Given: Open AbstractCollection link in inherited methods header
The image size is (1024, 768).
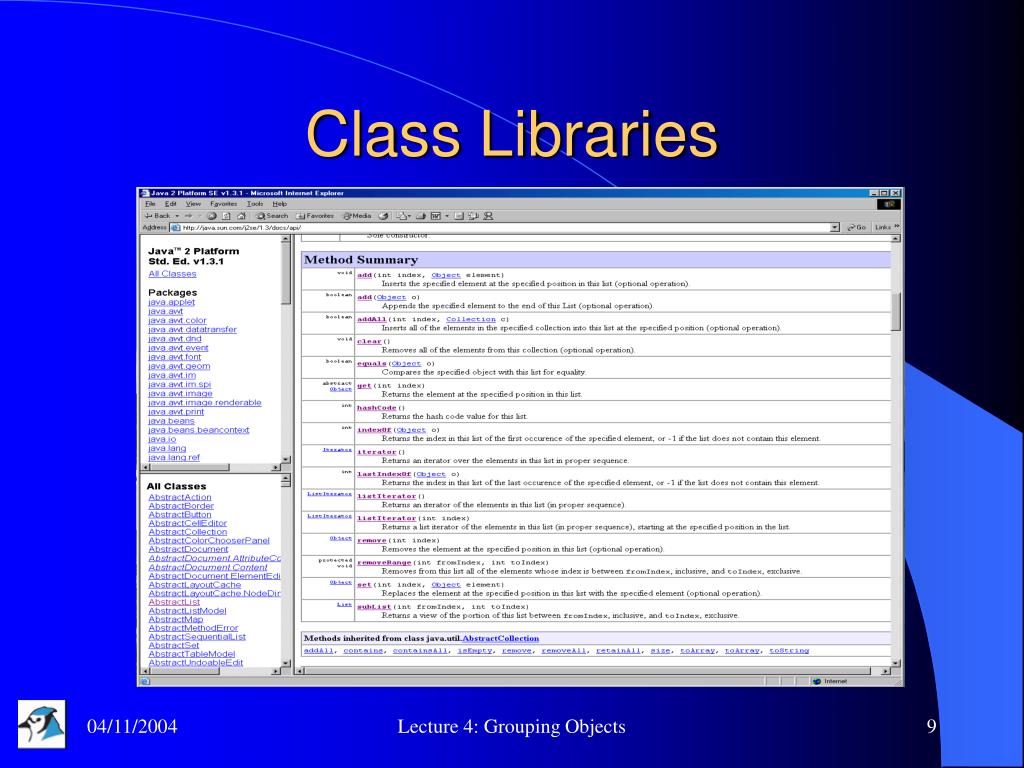Looking at the screenshot, I should click(x=501, y=639).
